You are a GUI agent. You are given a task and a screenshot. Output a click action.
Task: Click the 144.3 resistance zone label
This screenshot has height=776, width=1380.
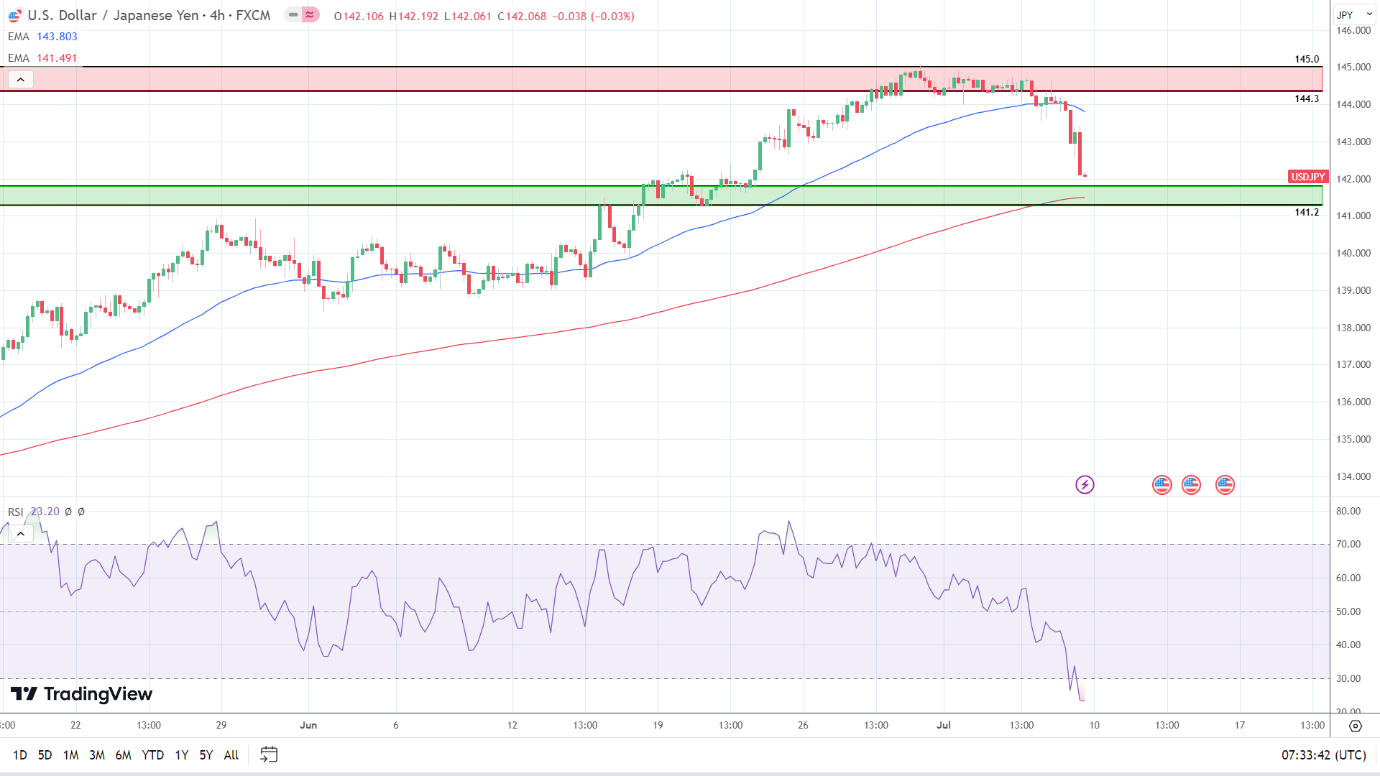(x=1307, y=98)
